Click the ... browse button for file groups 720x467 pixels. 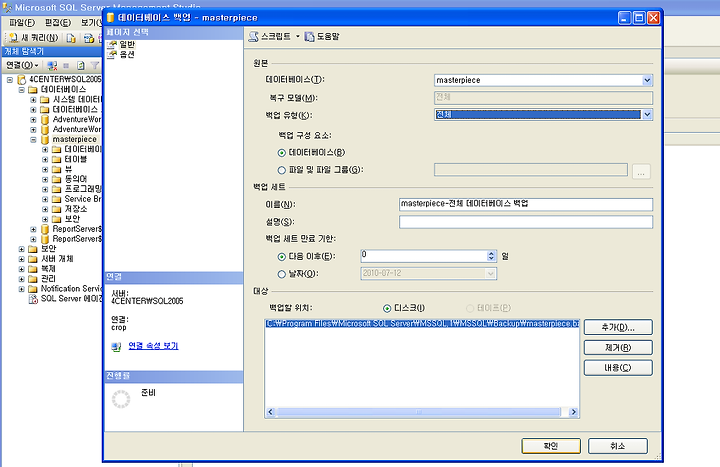pyautogui.click(x=641, y=172)
